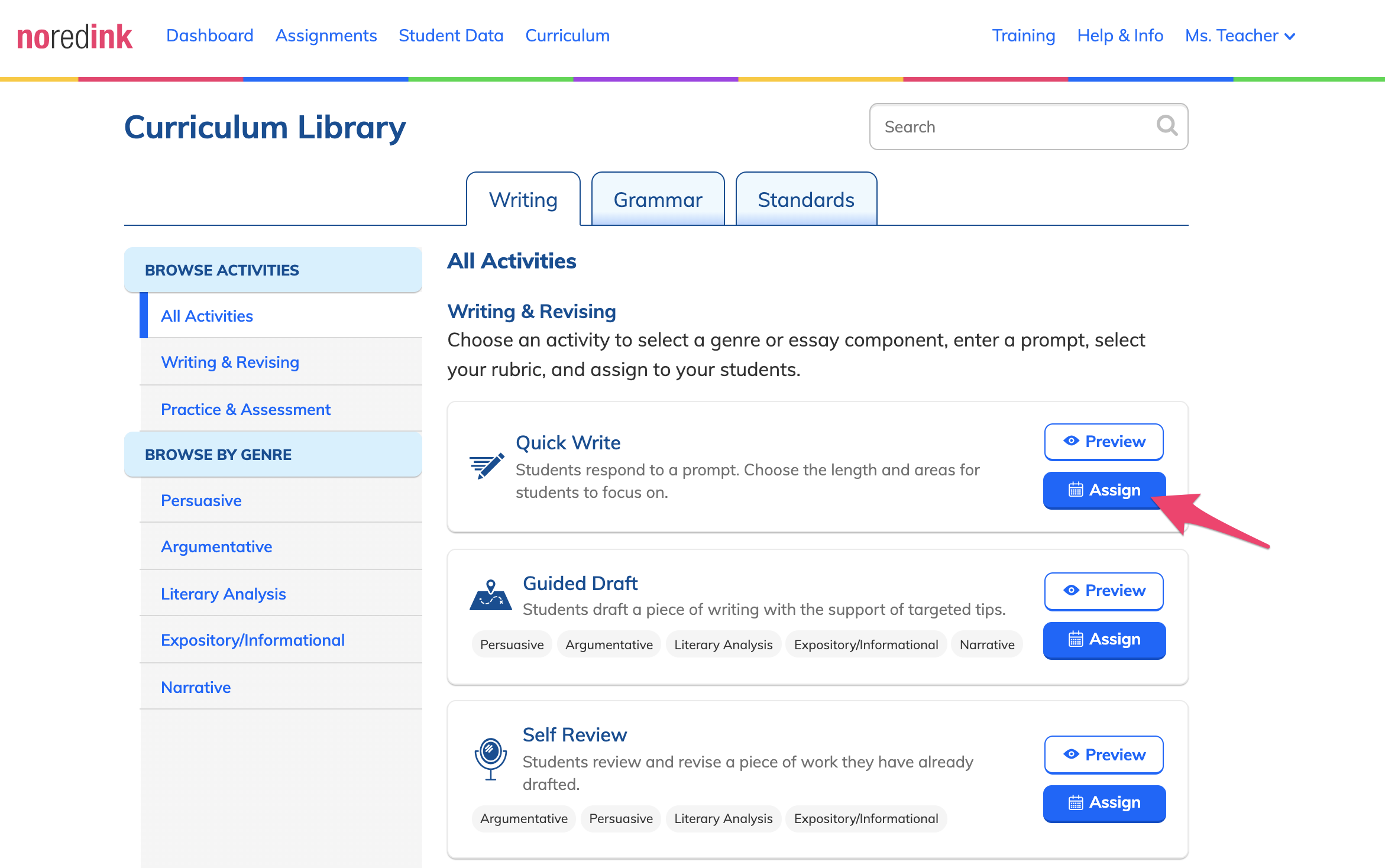Screen dimensions: 1385x868
Task: Click the NoRedInk logo
Action: coord(75,37)
